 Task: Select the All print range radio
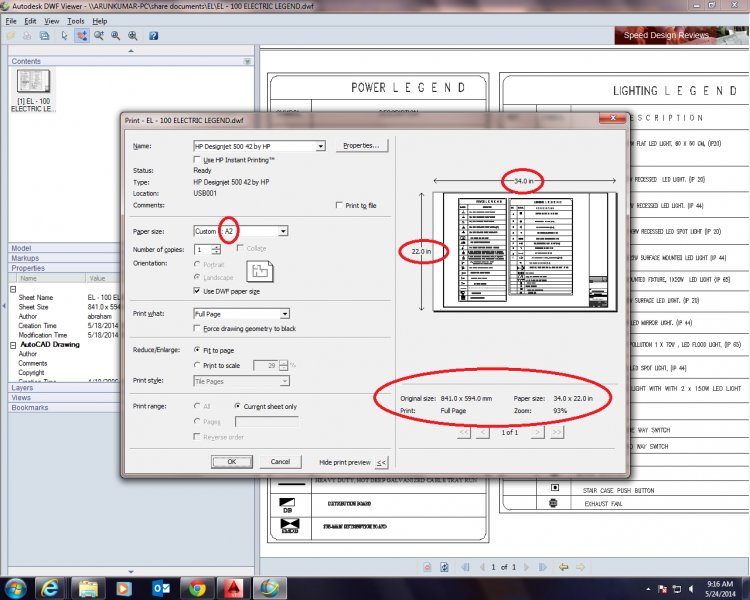click(197, 406)
